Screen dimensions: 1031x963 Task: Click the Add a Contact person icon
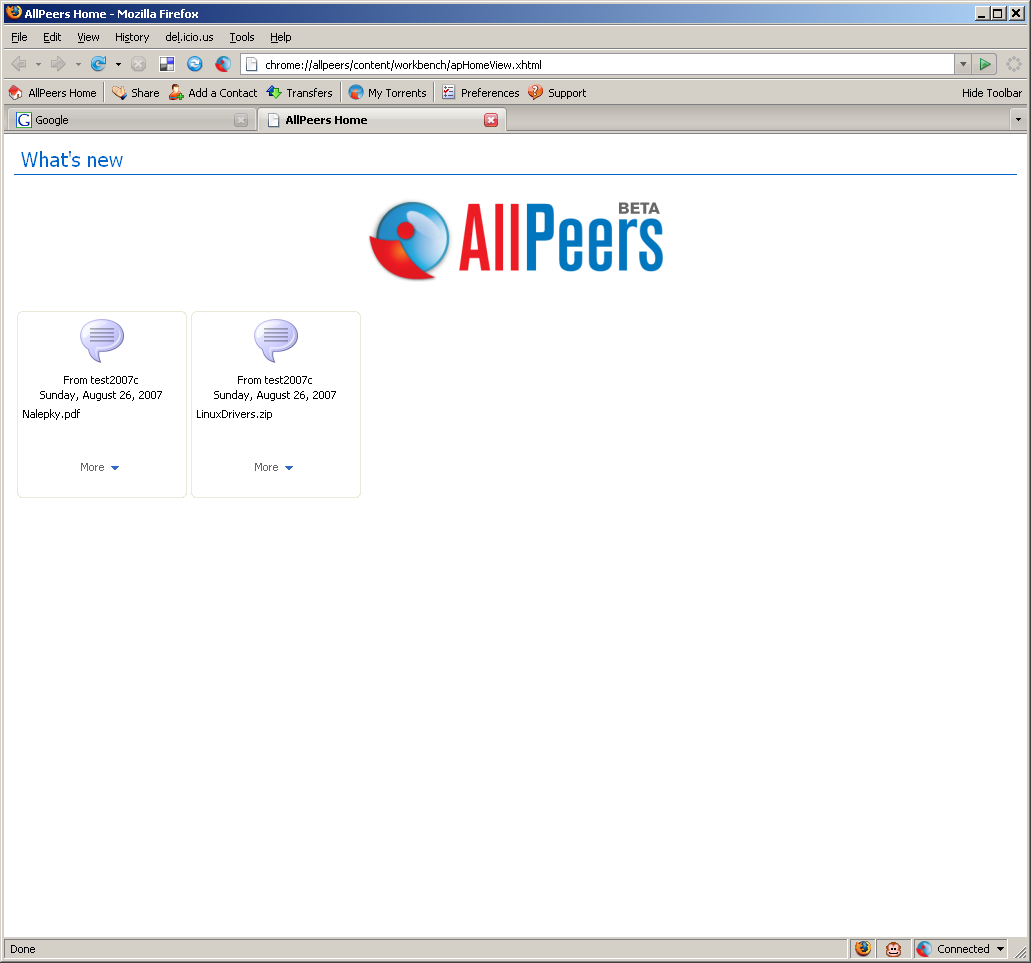click(x=176, y=93)
